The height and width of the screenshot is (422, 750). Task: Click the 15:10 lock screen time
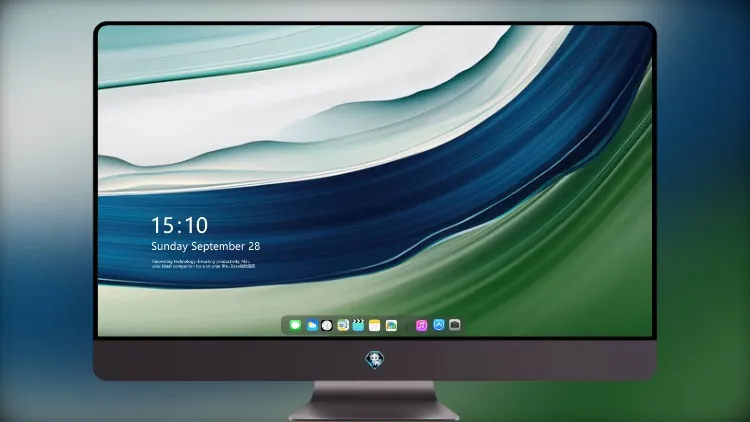tap(179, 225)
